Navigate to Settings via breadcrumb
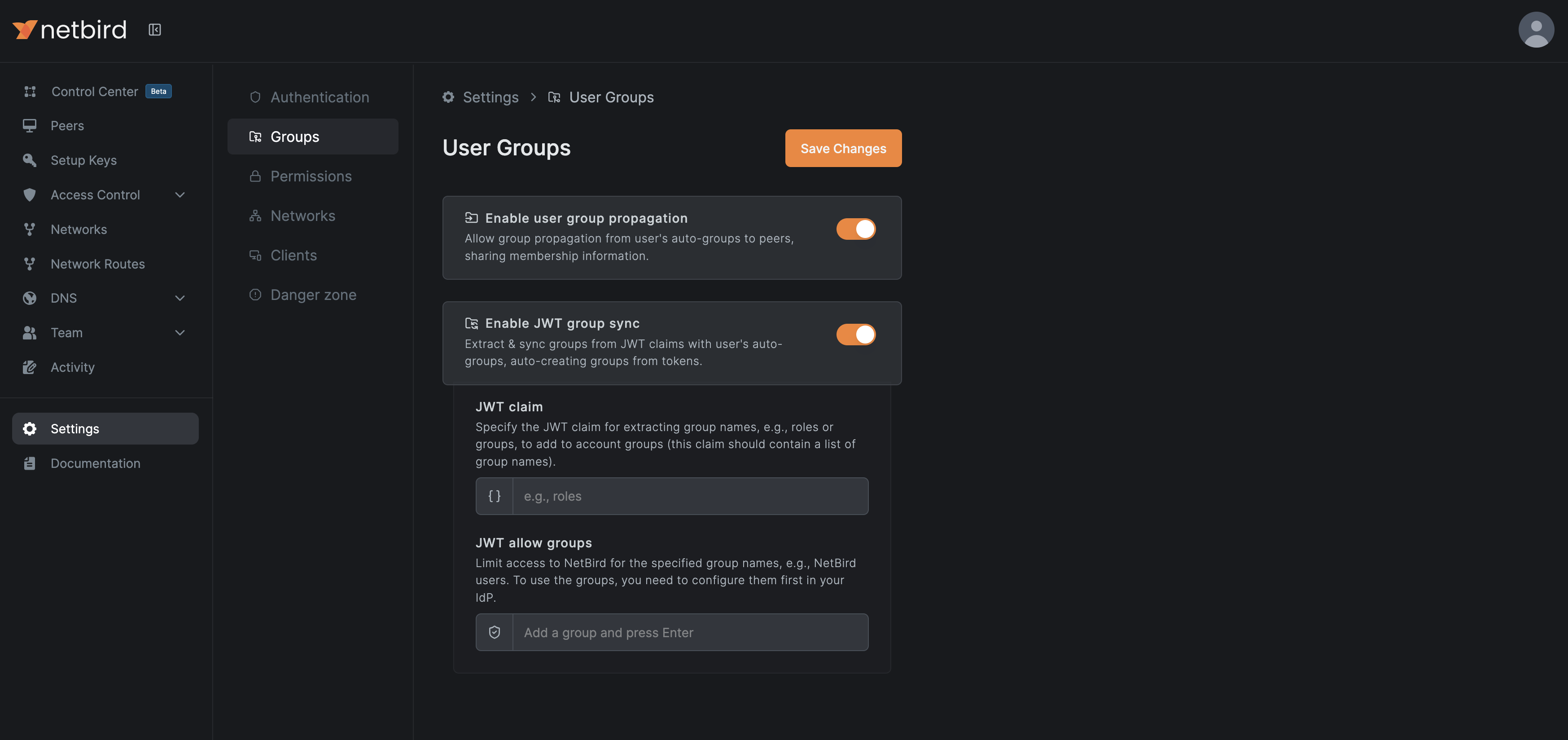This screenshot has width=1568, height=740. coord(490,97)
